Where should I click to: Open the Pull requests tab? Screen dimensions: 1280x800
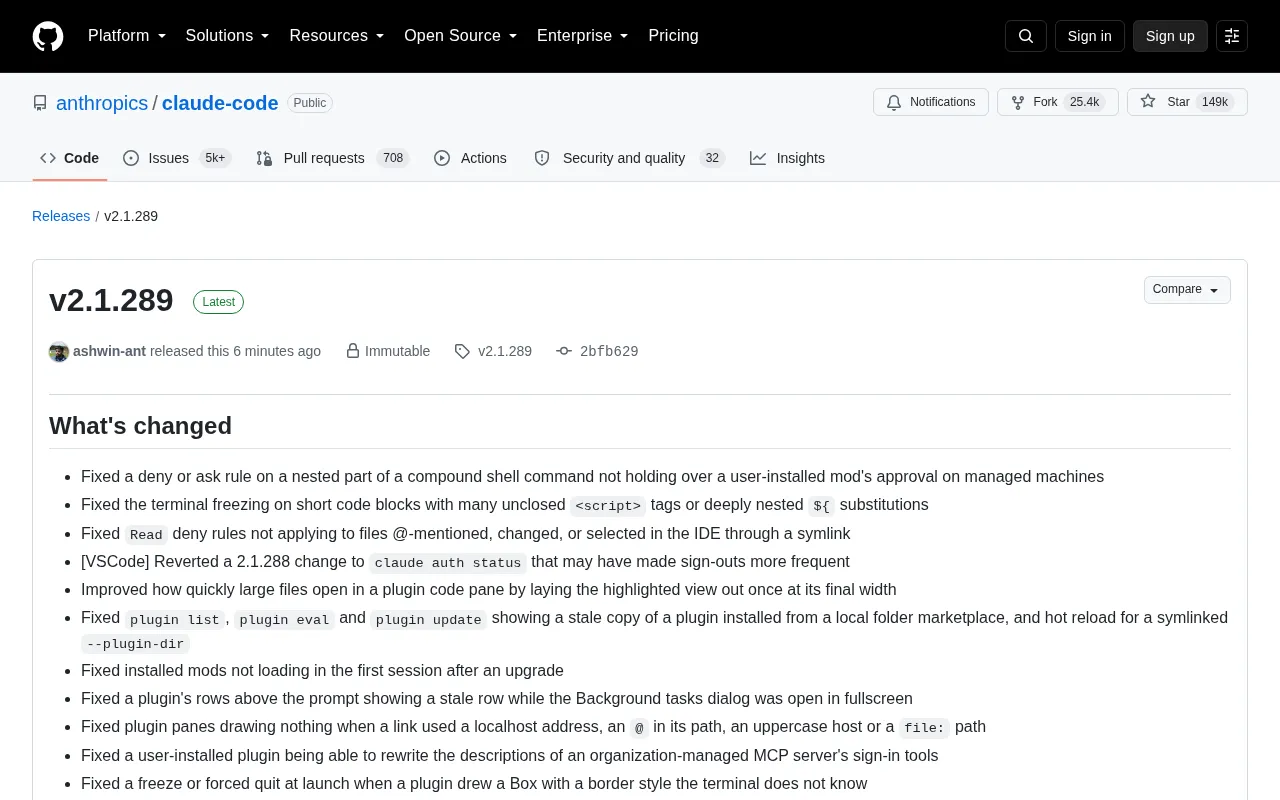tap(333, 158)
